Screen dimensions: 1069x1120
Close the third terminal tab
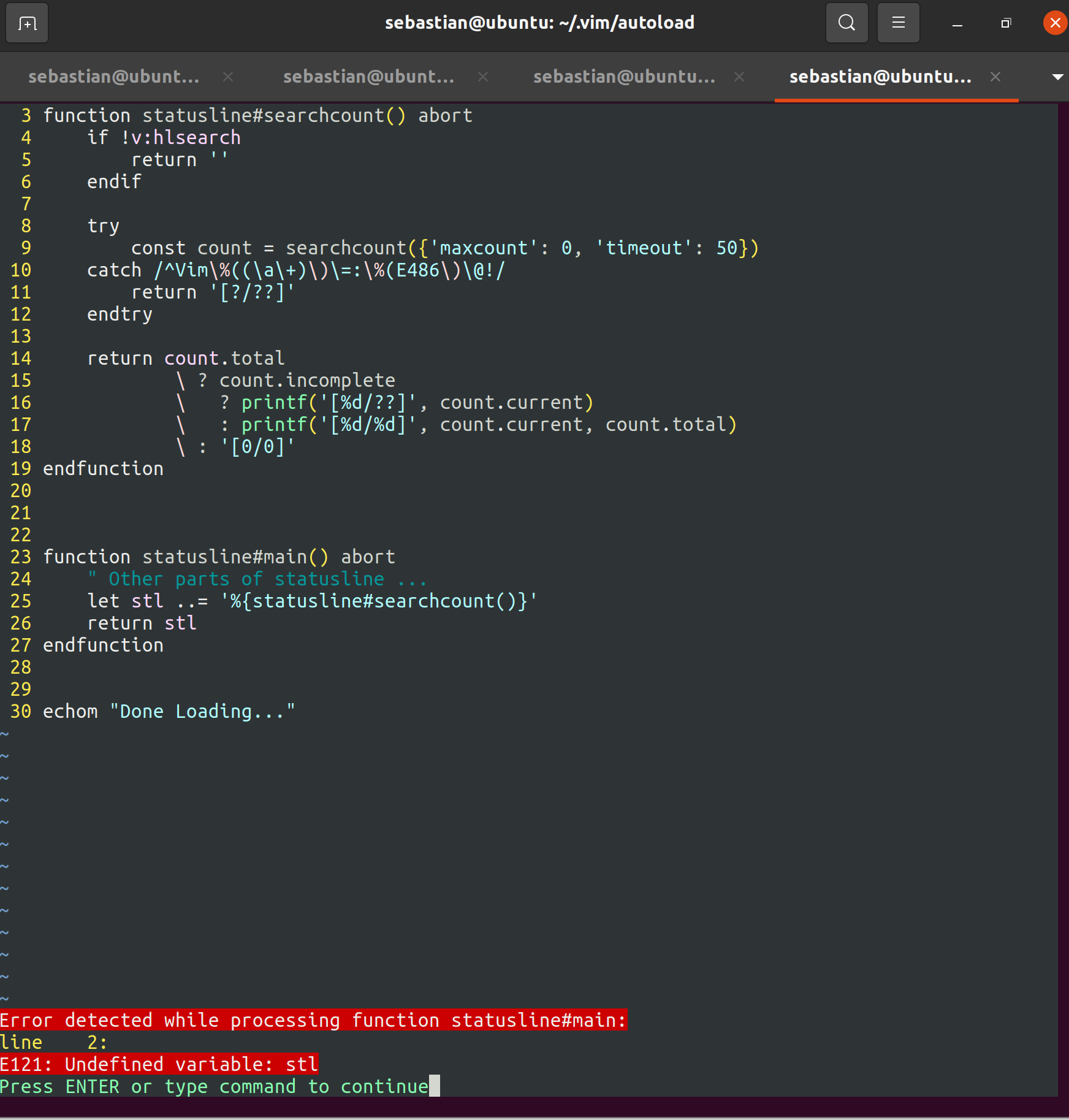tap(739, 77)
